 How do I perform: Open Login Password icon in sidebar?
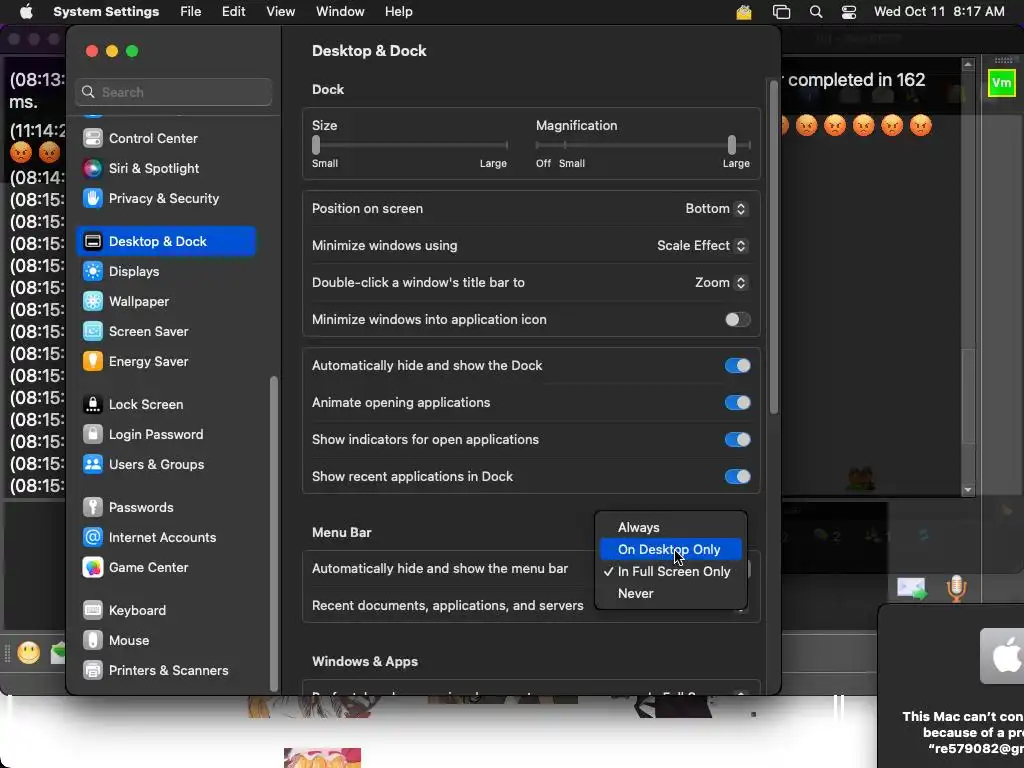coord(93,435)
